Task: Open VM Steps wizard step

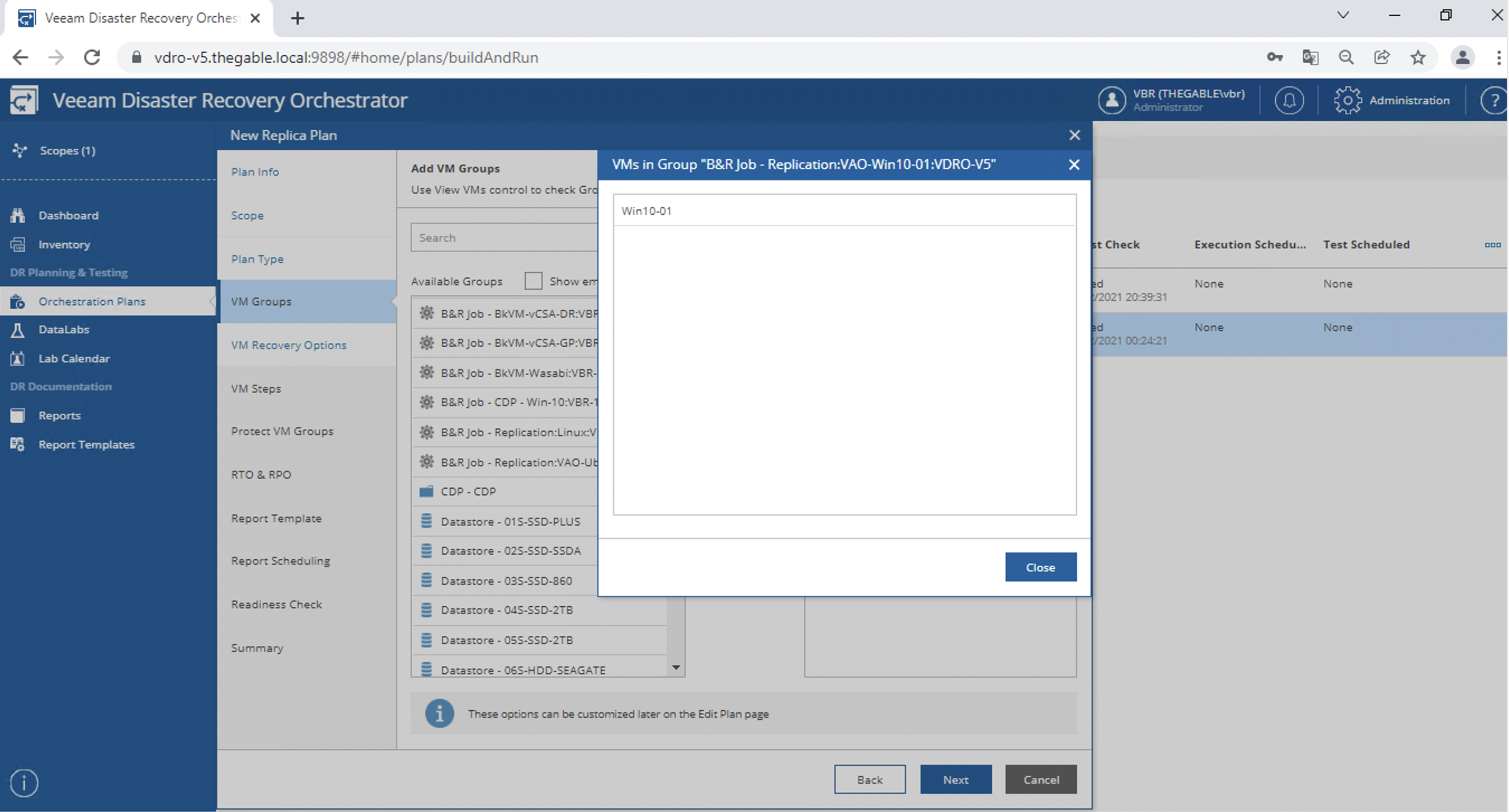Action: point(256,389)
